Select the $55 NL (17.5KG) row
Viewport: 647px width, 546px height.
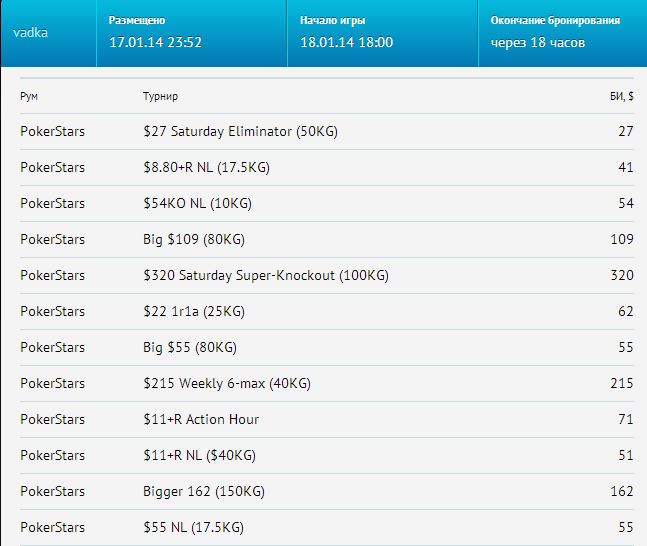click(x=327, y=527)
